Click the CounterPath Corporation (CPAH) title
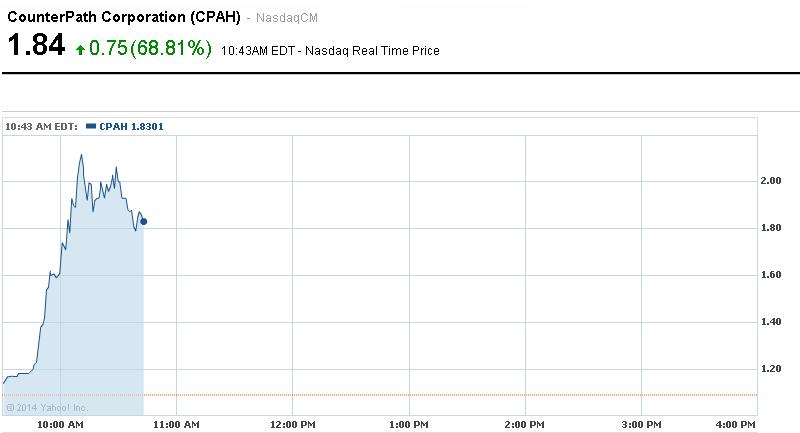Viewport: 800px width, 433px height. tap(124, 18)
